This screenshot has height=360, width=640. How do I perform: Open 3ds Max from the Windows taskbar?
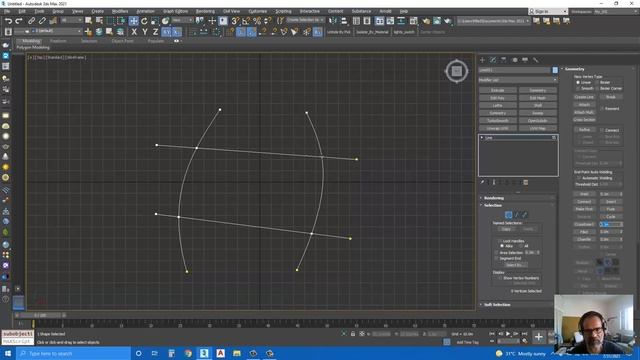[x=204, y=353]
